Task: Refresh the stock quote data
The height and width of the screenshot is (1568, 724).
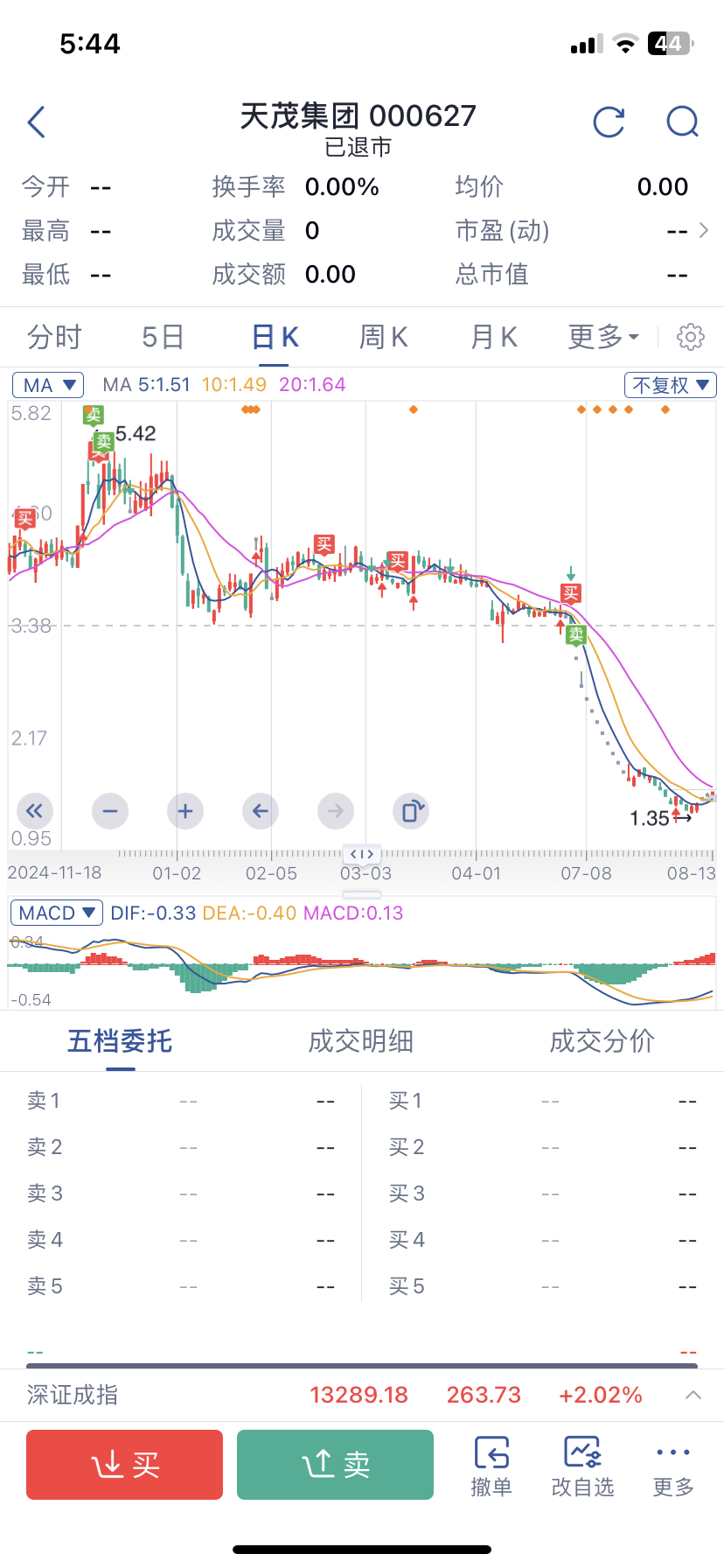Action: (x=609, y=122)
